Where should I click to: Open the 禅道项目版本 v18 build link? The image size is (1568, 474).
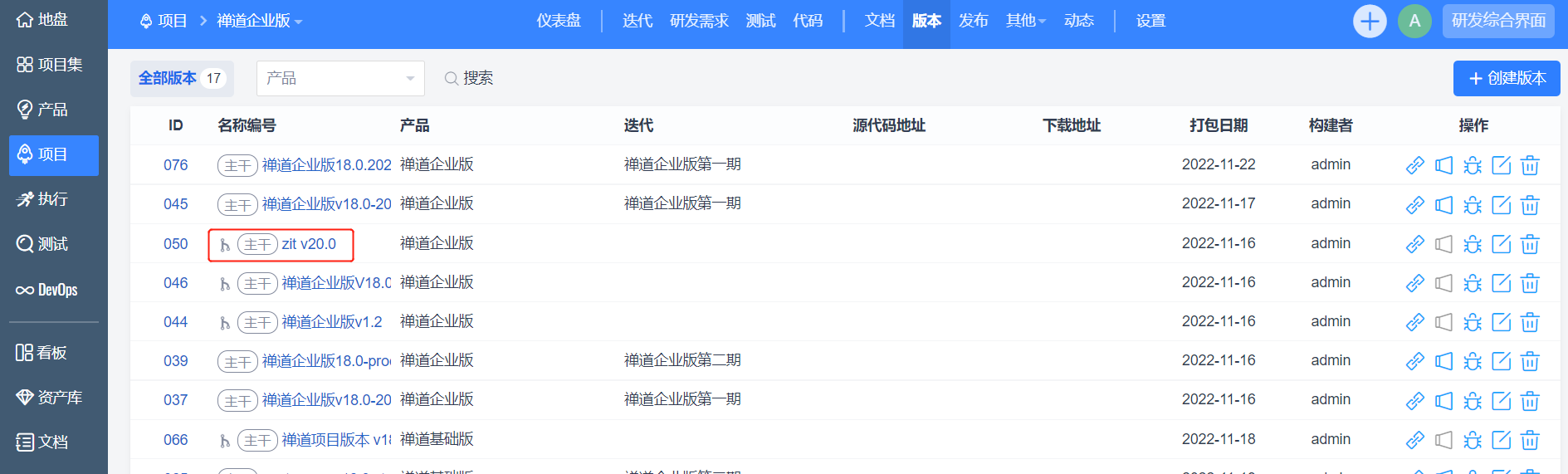pos(336,440)
